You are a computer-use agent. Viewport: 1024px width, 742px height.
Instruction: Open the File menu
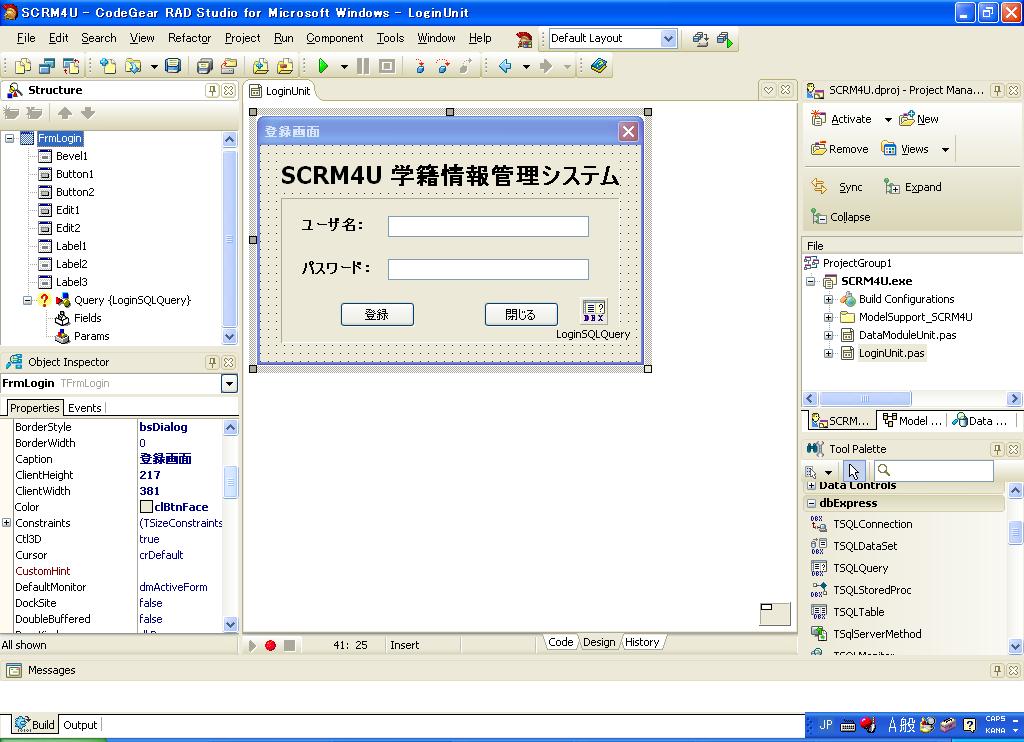26,38
